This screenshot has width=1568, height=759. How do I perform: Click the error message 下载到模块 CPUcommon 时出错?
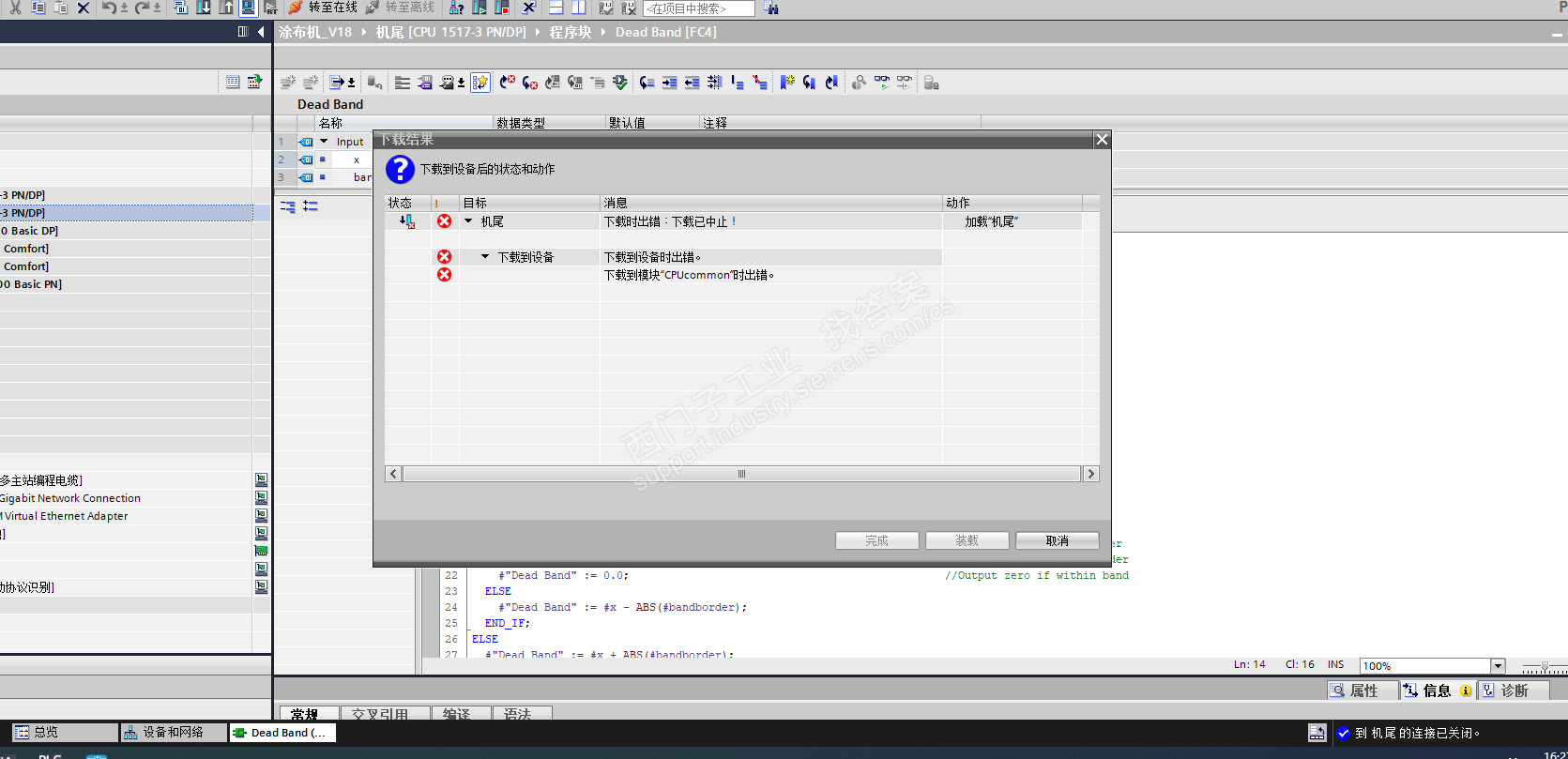[x=689, y=275]
